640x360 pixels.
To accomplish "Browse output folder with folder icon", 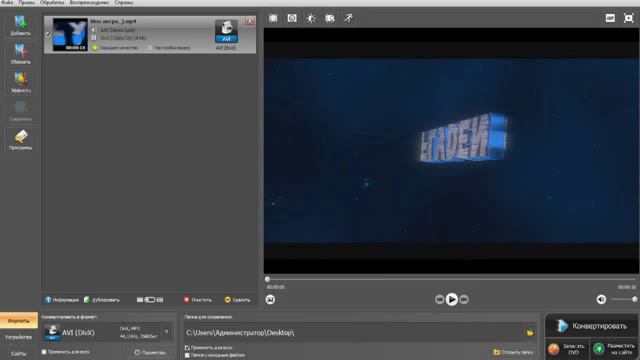I will click(530, 333).
